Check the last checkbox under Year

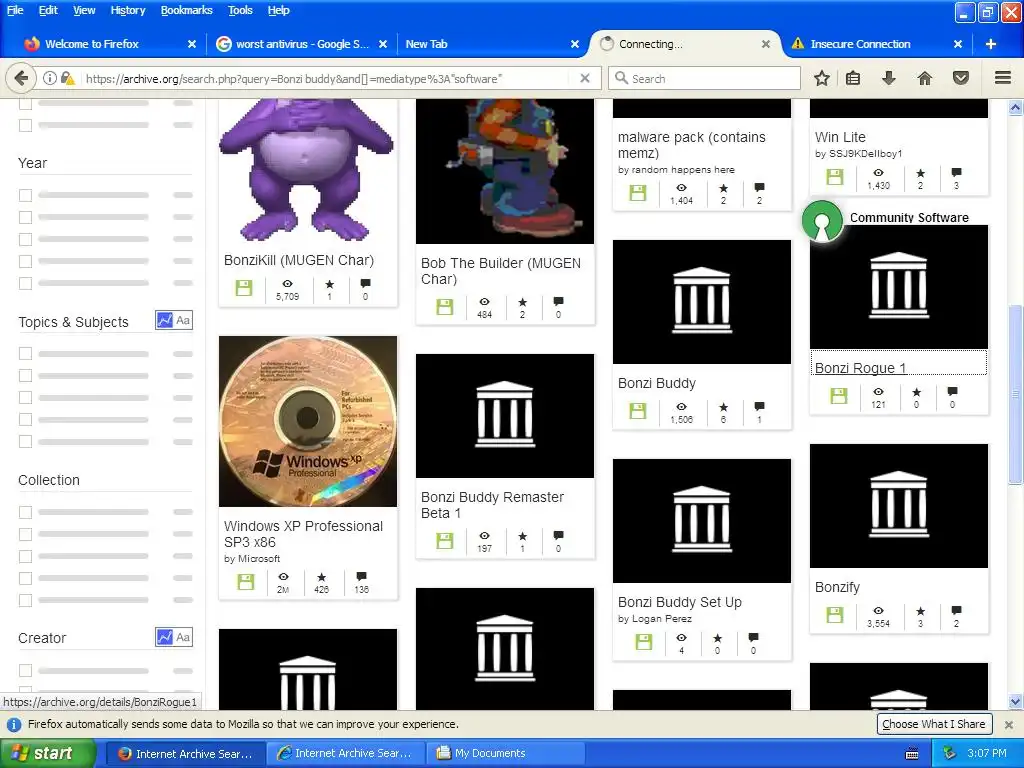(x=25, y=283)
